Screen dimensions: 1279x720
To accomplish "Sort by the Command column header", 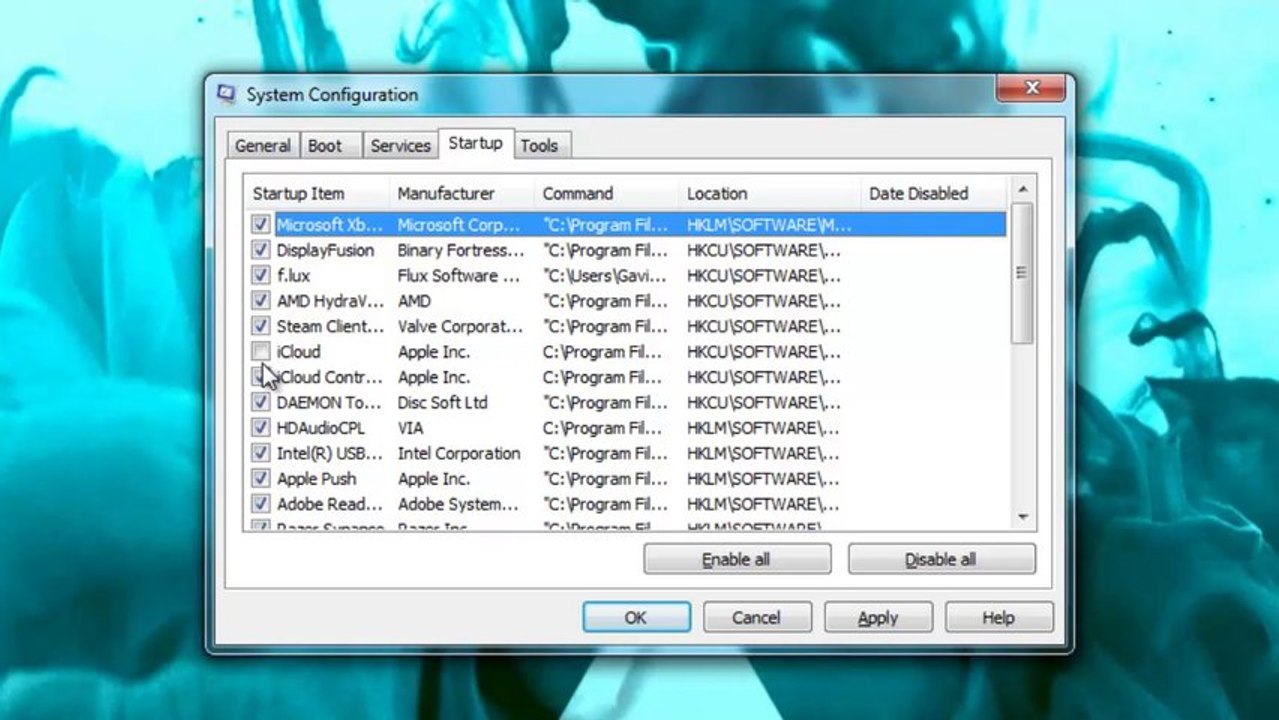I will point(607,194).
